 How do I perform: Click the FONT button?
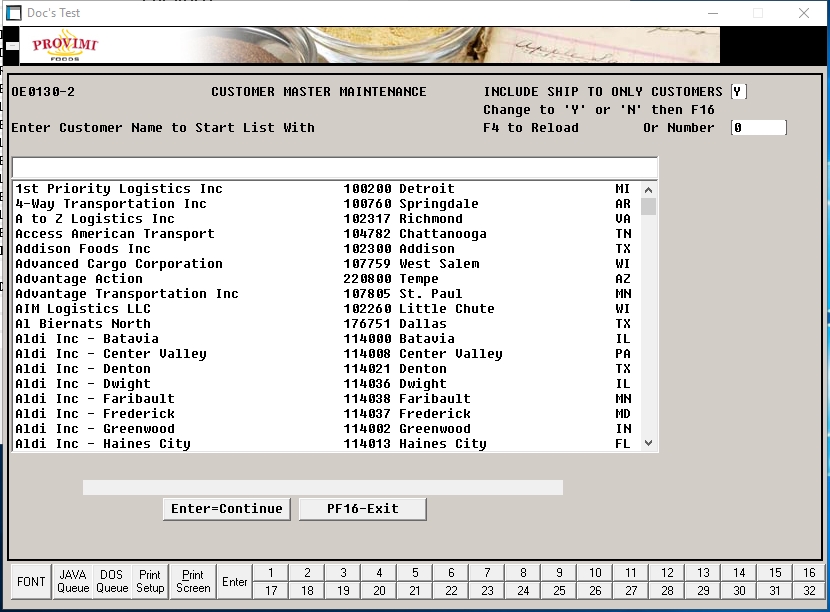[31, 581]
